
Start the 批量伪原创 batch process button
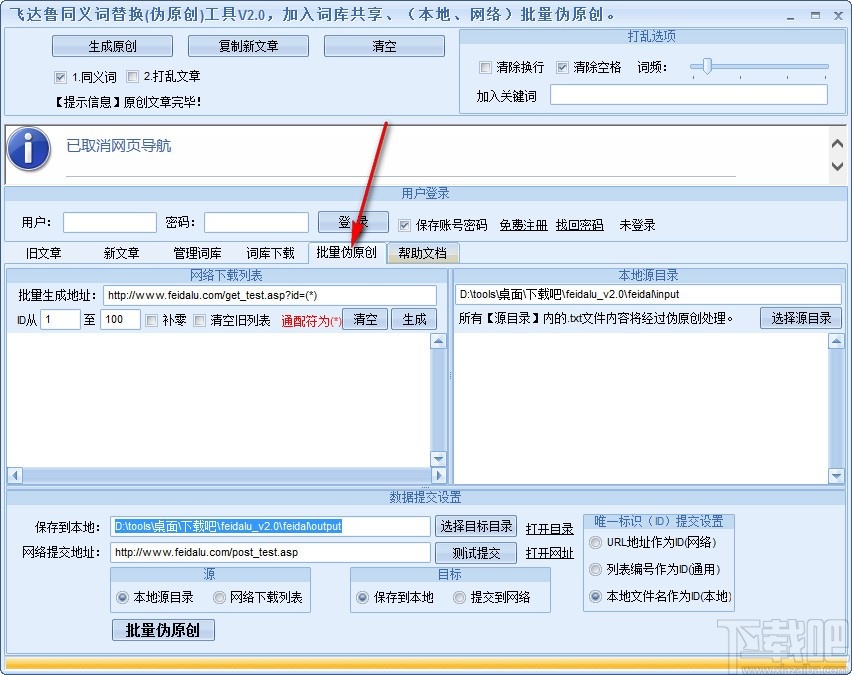[x=163, y=630]
